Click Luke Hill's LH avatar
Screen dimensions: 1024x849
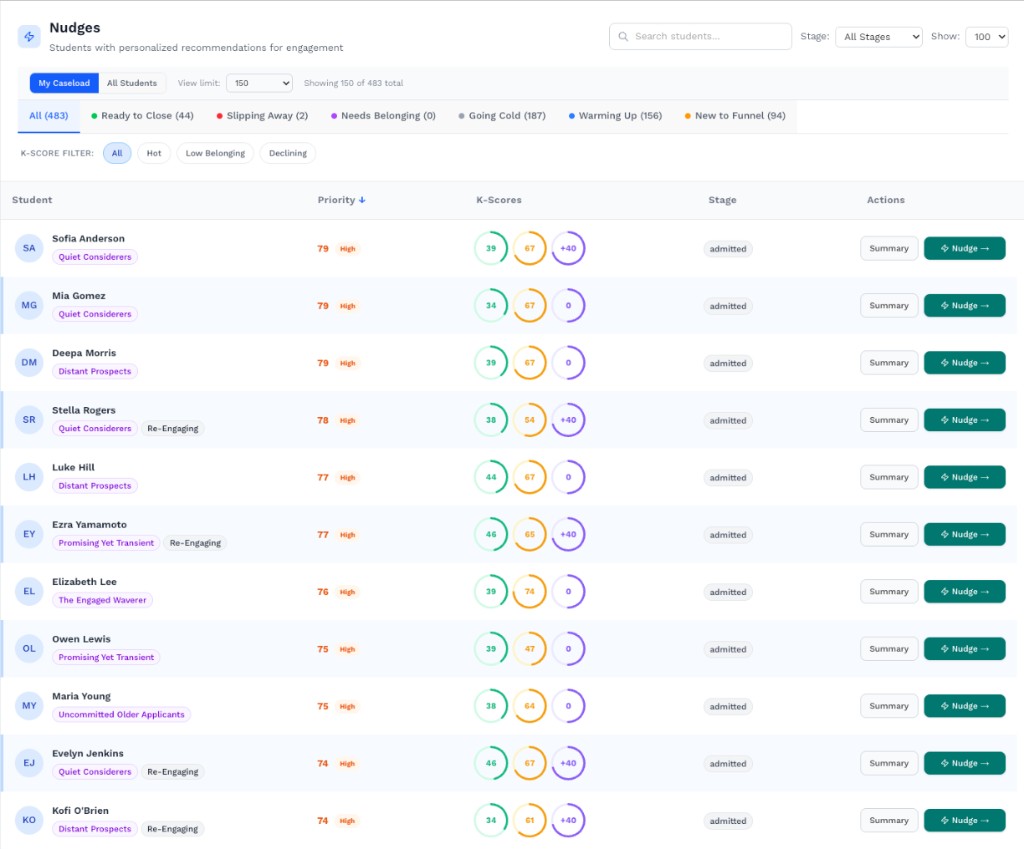29,477
